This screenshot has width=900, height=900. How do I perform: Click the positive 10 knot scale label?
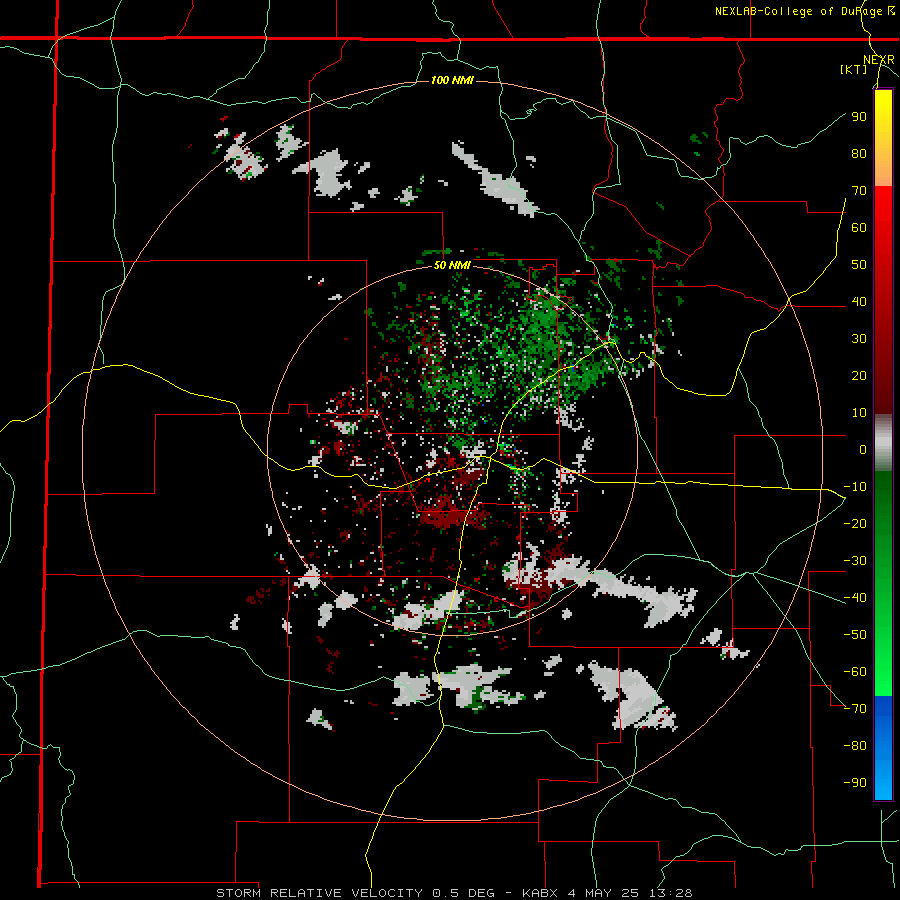click(x=859, y=413)
